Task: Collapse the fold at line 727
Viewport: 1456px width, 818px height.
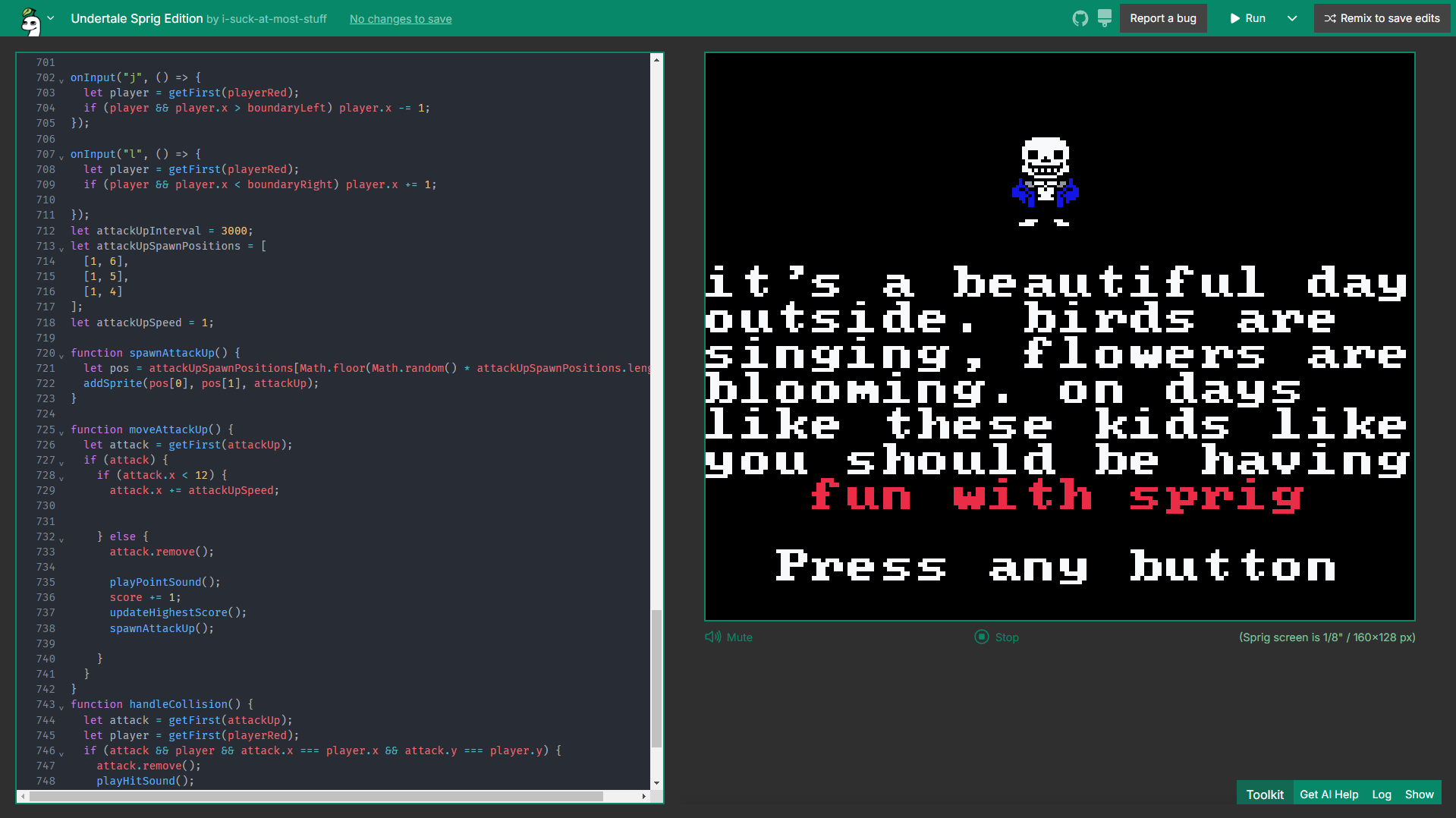Action: pos(61,461)
